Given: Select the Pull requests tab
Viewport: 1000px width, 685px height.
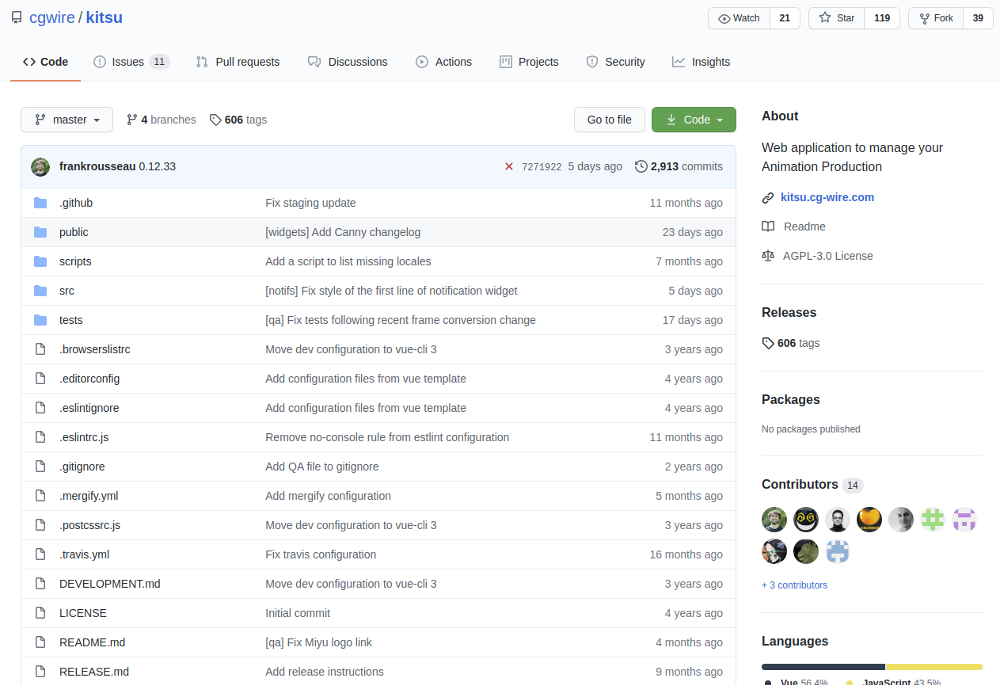Looking at the screenshot, I should 237,61.
